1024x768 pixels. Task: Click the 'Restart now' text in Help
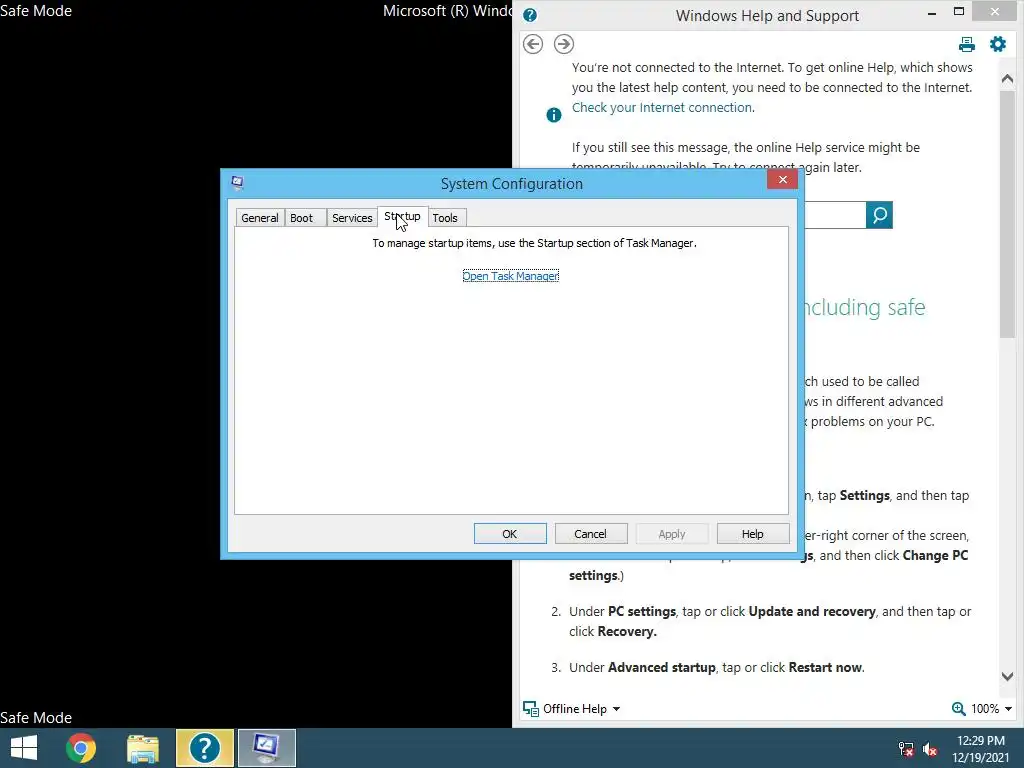tap(825, 667)
